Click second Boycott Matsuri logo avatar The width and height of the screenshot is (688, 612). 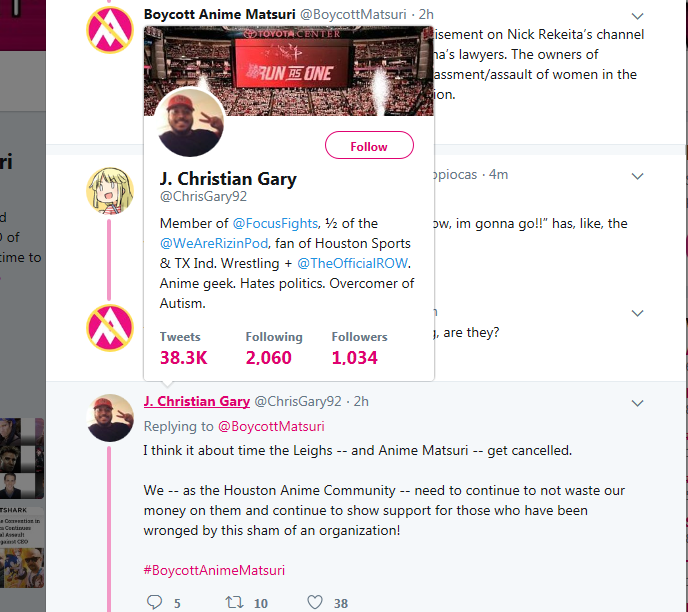(x=110, y=328)
